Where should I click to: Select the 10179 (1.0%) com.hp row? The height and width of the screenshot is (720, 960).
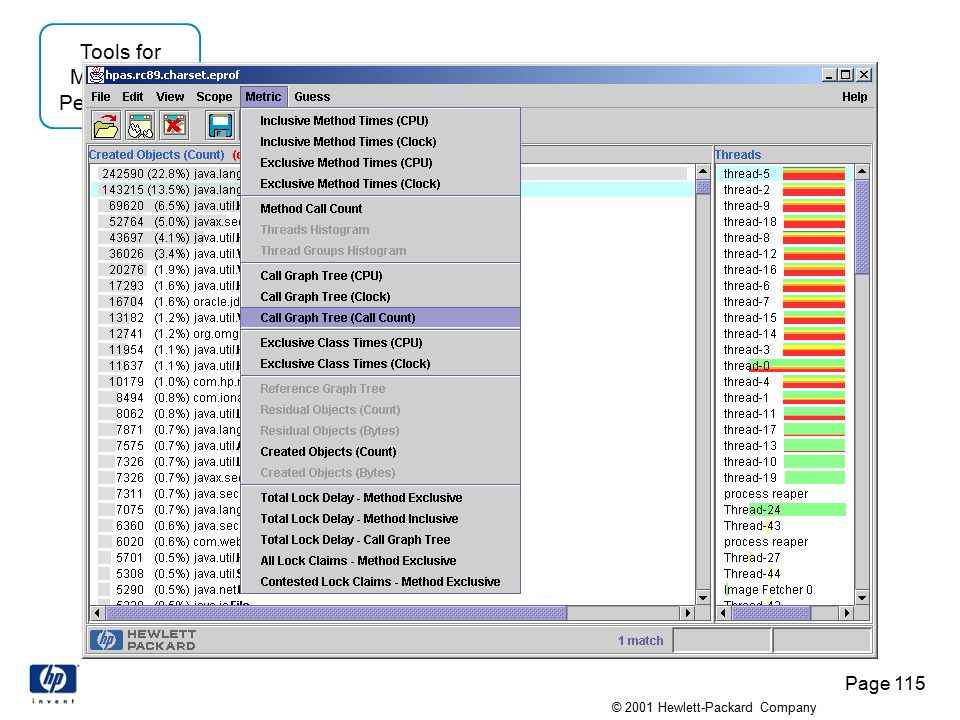[x=392, y=381]
